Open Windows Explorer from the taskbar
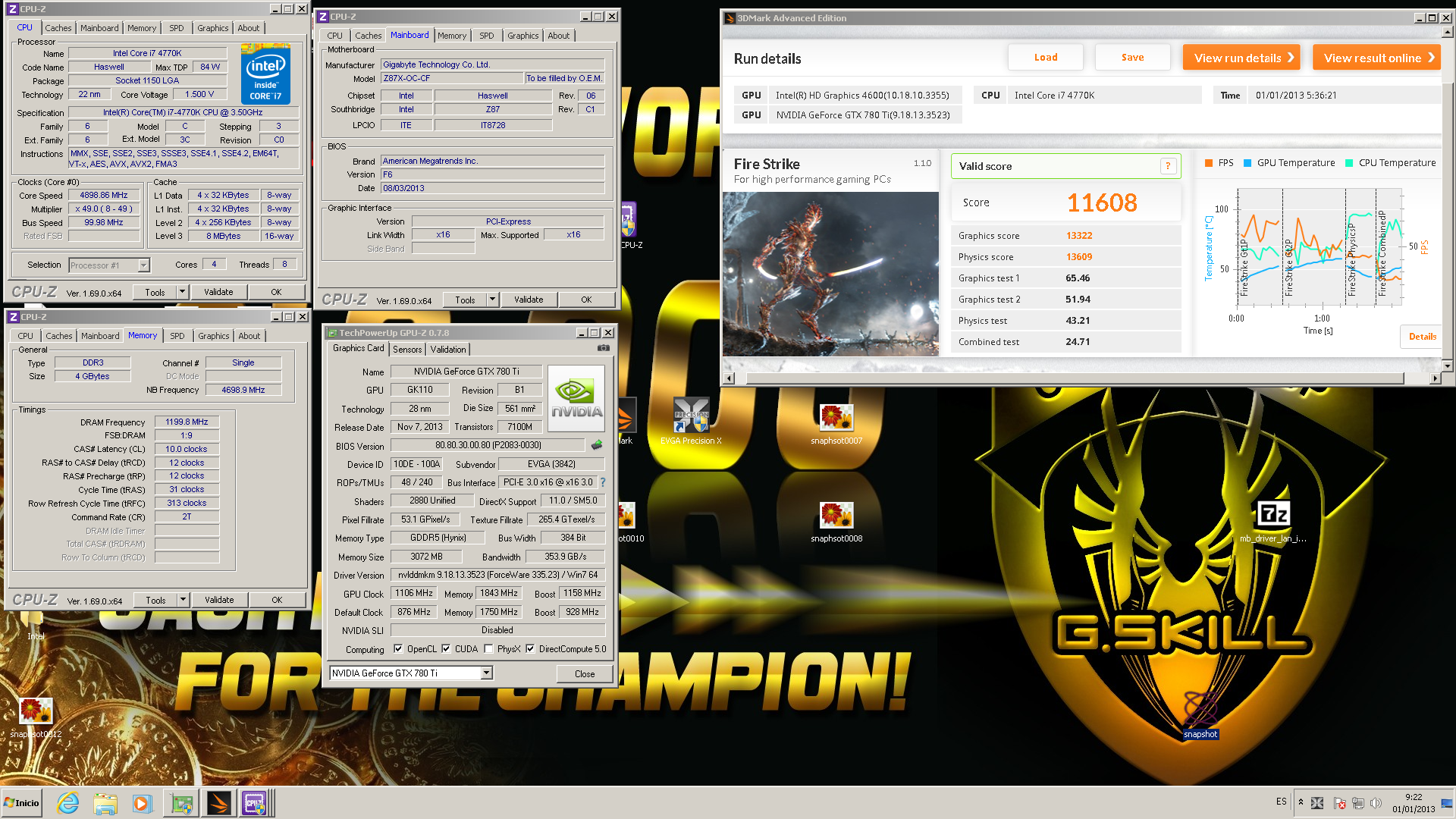 105,803
